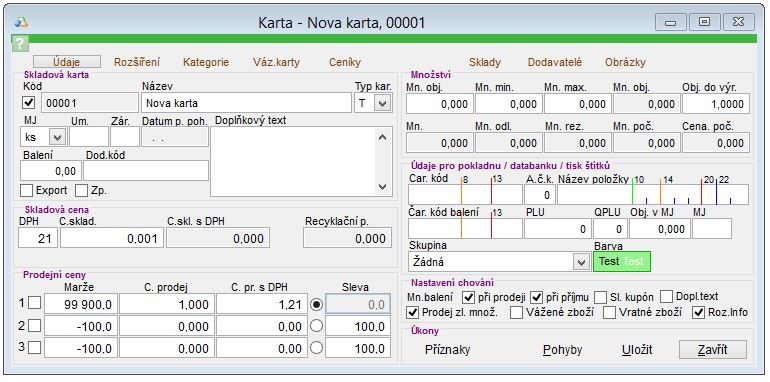
Task: Open the Obrázky tab
Action: point(625,62)
